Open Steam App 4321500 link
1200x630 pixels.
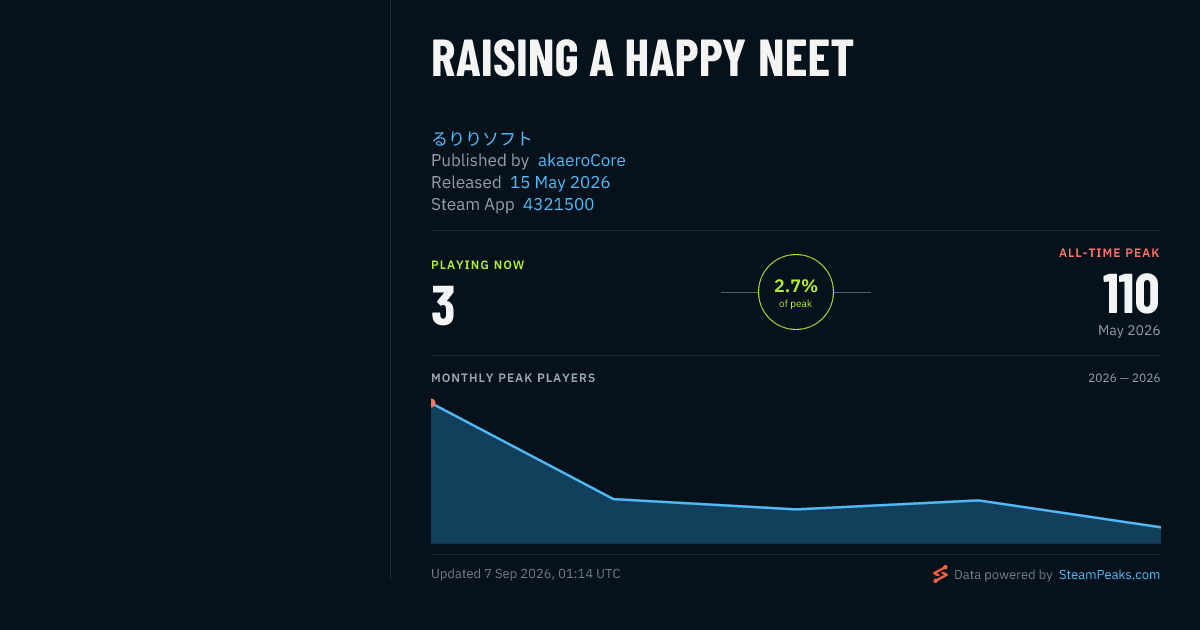pos(558,204)
